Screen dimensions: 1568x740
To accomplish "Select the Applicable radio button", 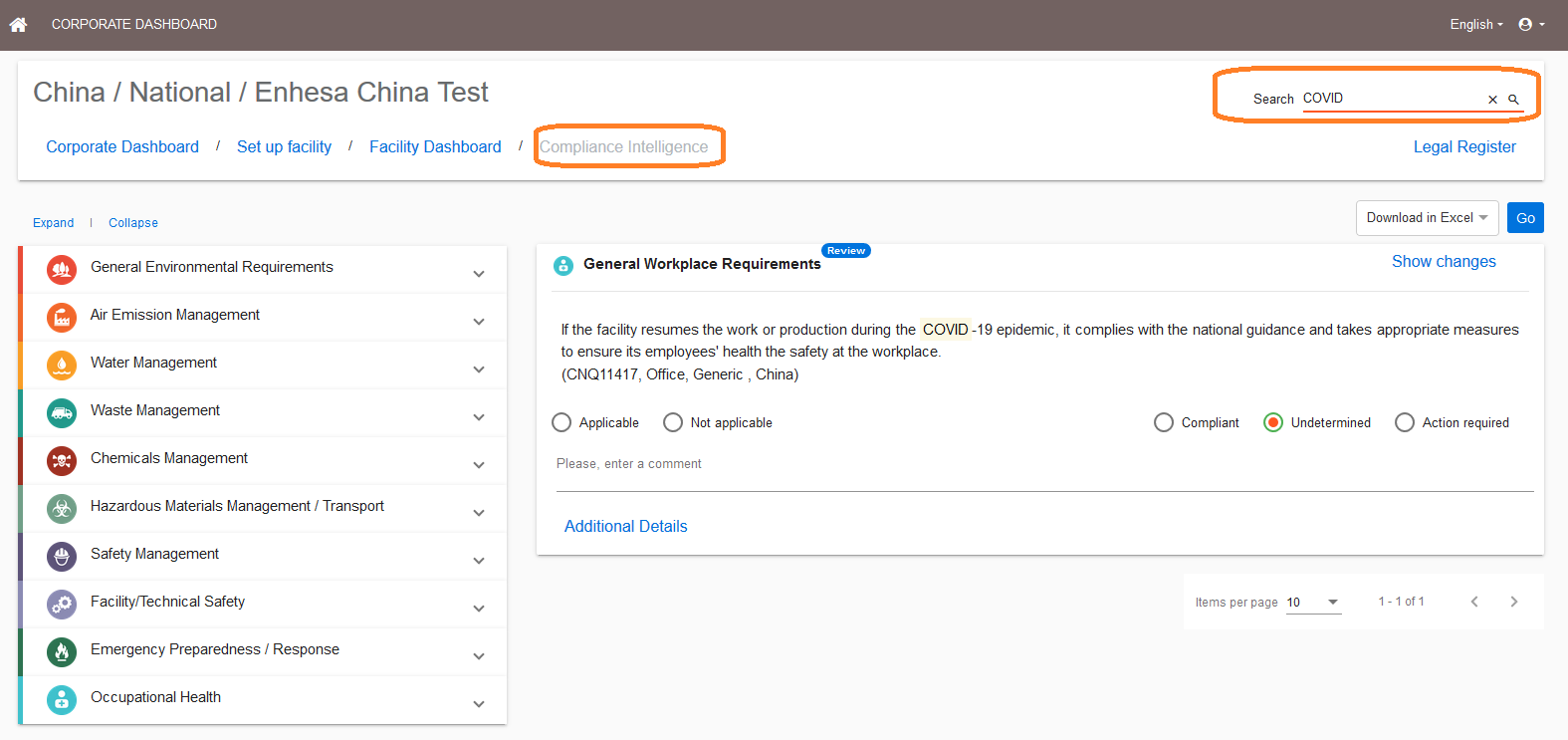I will point(561,422).
